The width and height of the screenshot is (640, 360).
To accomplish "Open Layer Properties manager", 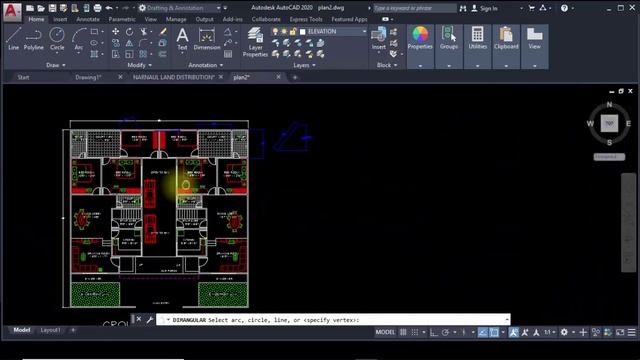I will (x=256, y=42).
